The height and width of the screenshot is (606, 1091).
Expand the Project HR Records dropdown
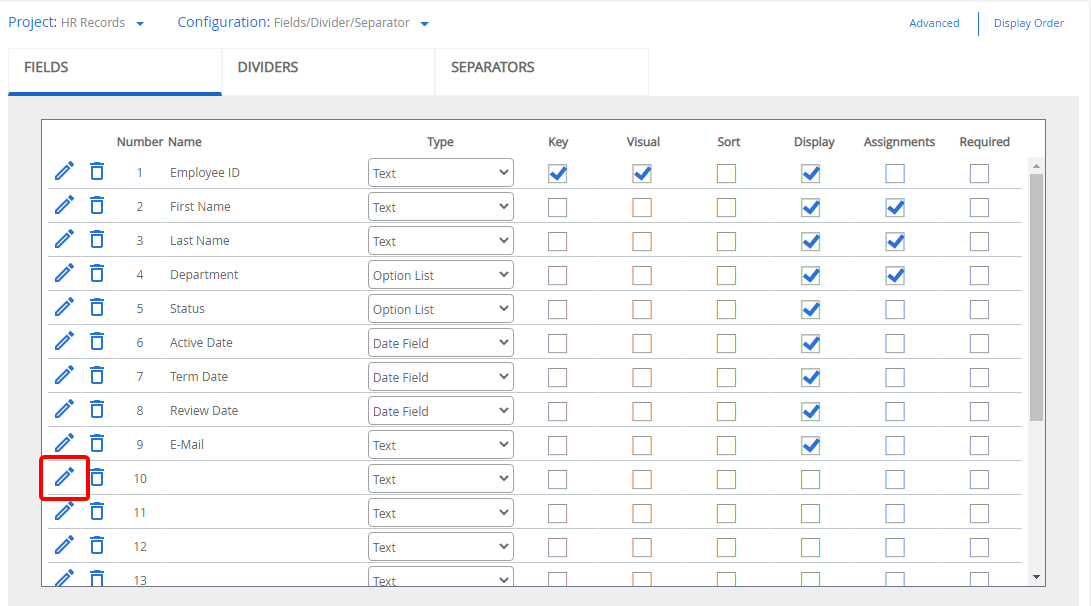140,24
